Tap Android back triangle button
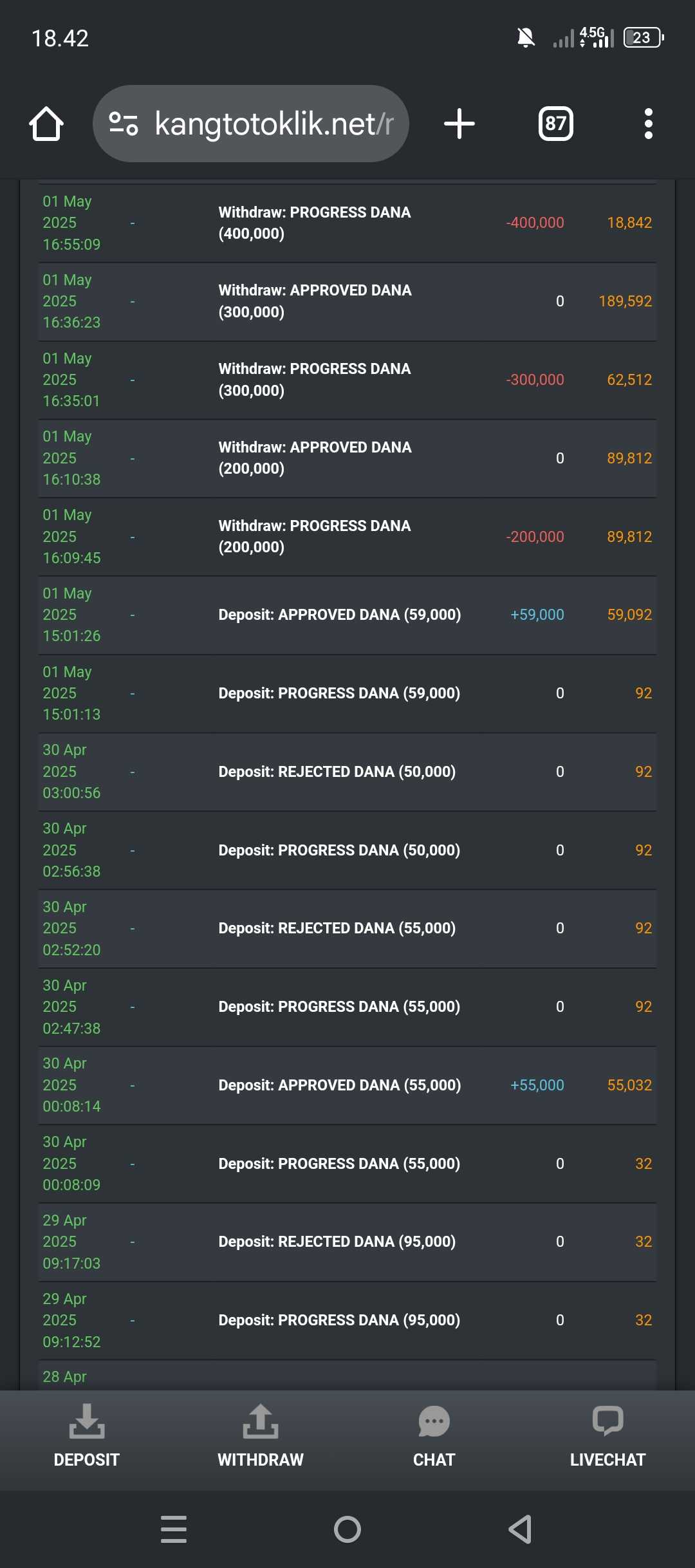The height and width of the screenshot is (1568, 695). pos(520,1529)
